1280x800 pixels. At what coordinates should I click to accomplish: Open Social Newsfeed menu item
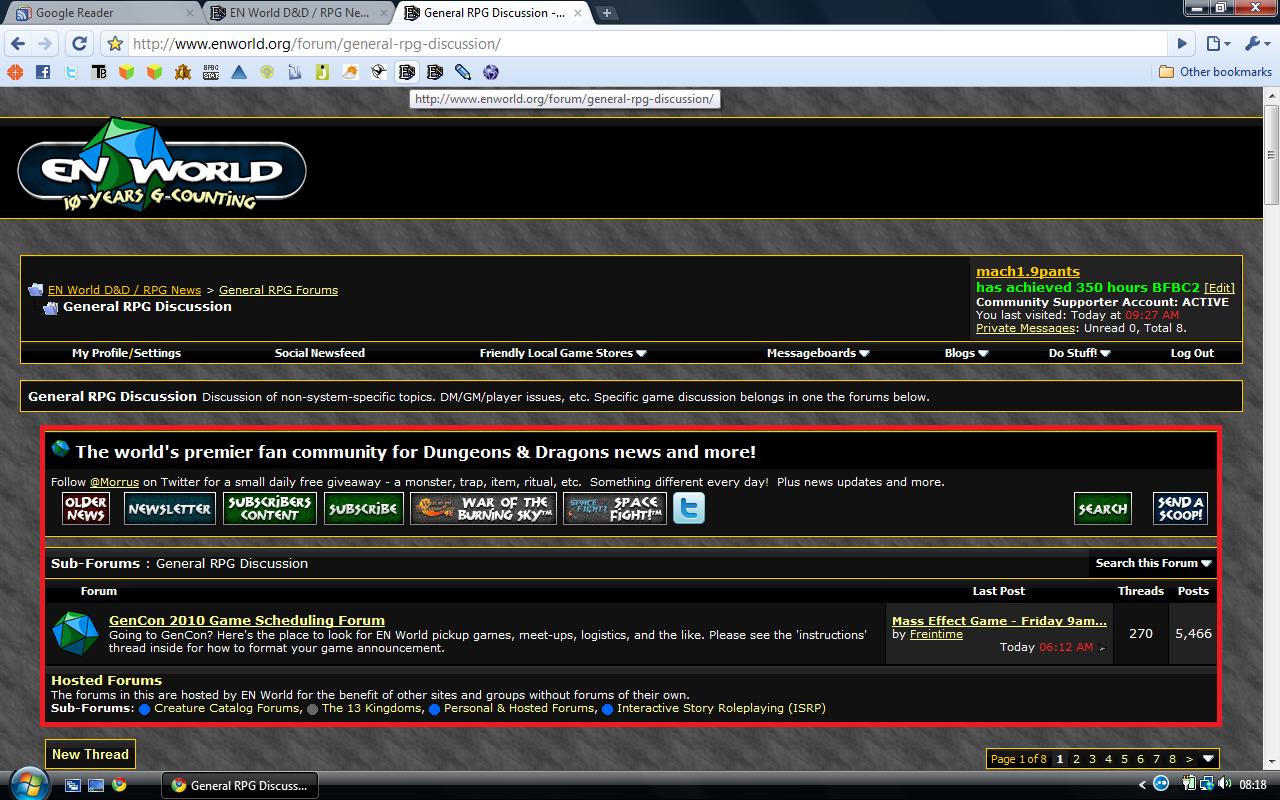(320, 353)
